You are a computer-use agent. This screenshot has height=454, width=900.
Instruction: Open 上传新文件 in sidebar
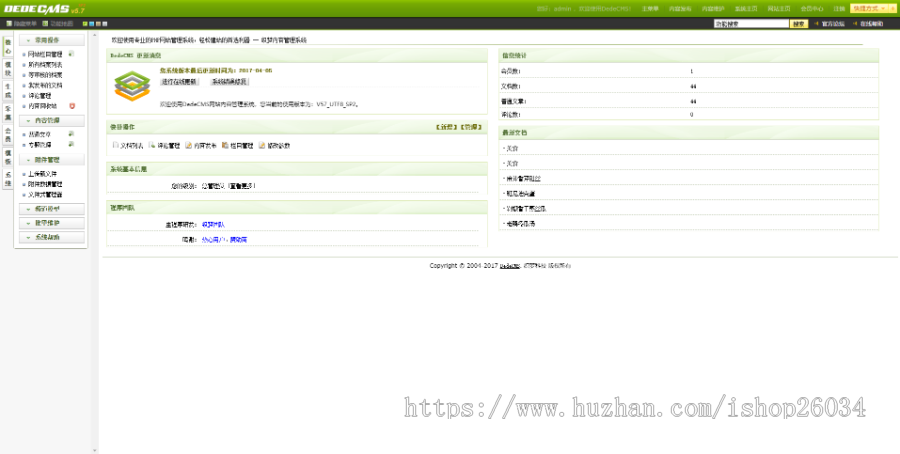click(42, 174)
